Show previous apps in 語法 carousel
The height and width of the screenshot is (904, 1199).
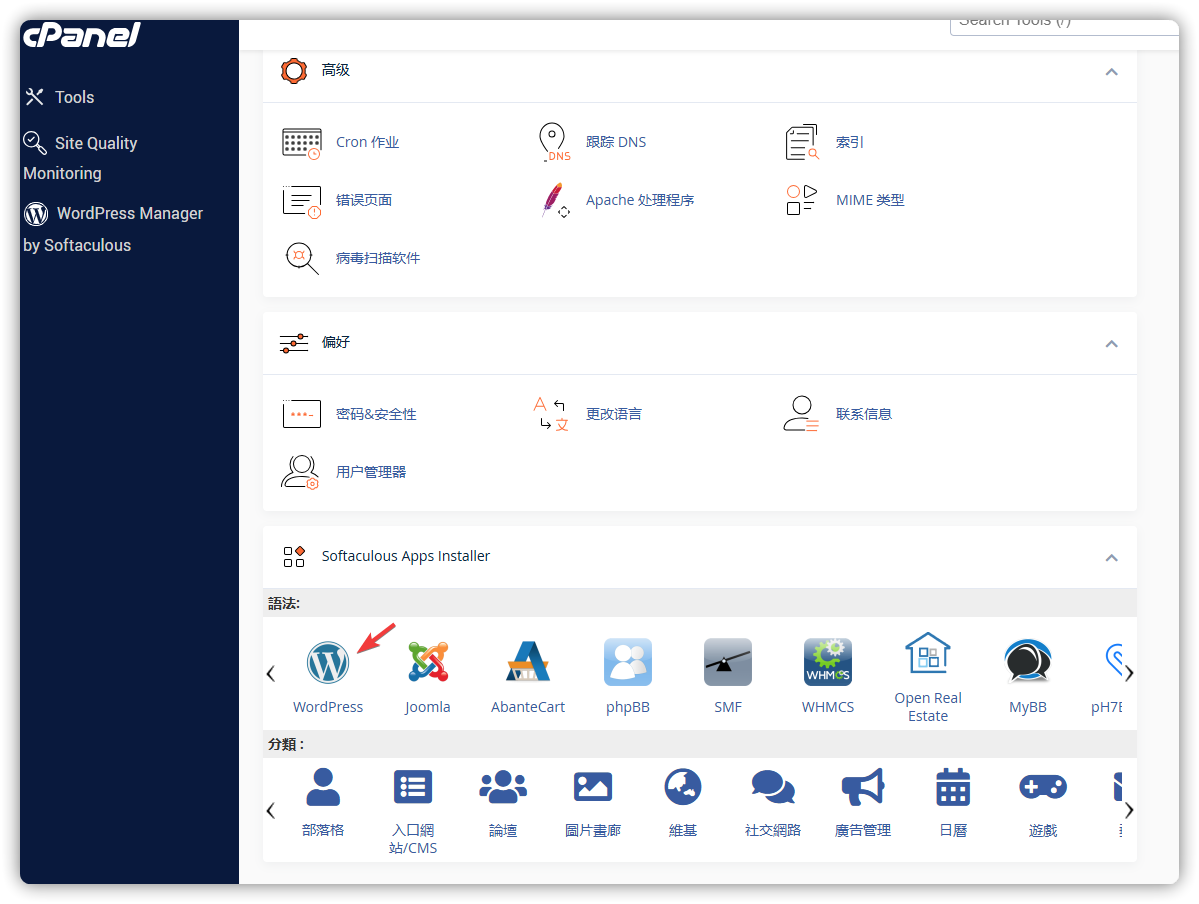point(271,674)
